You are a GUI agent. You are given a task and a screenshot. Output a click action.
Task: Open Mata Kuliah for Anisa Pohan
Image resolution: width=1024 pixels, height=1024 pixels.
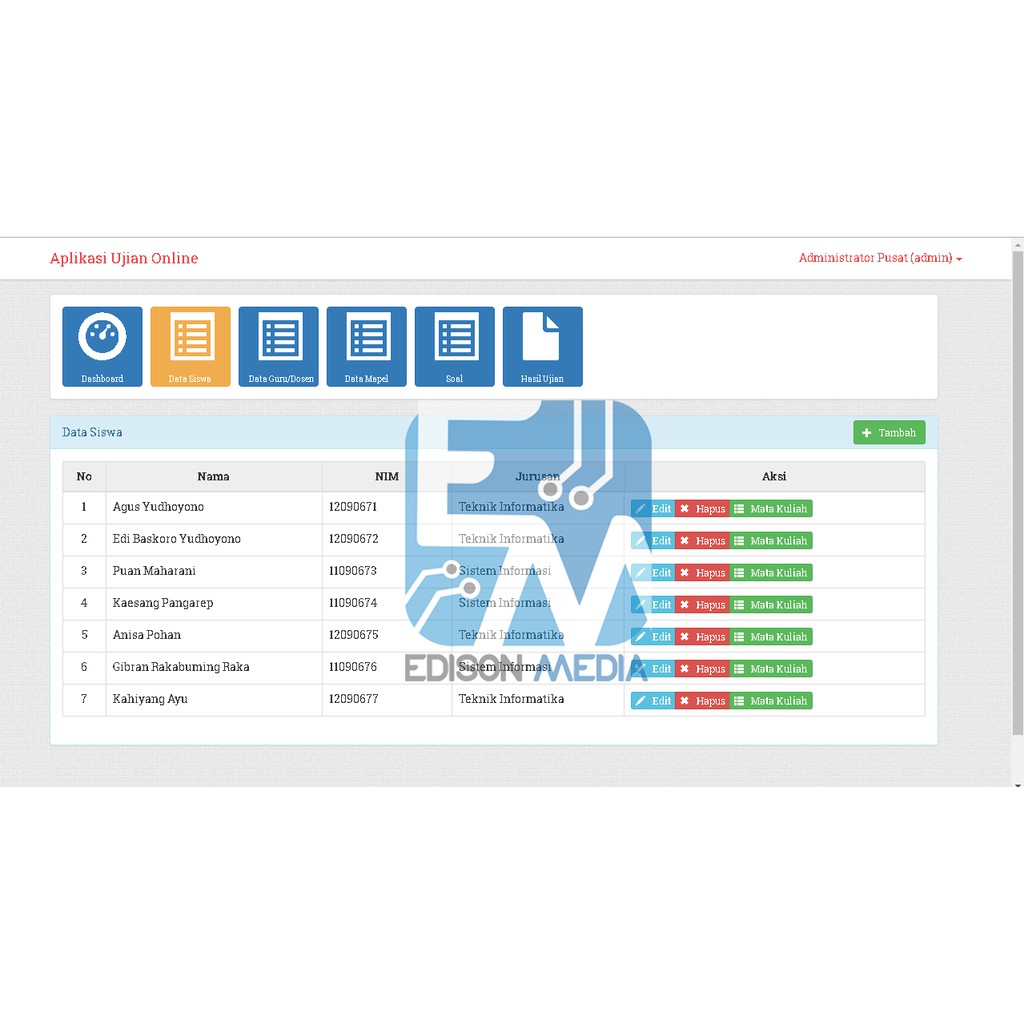(771, 637)
